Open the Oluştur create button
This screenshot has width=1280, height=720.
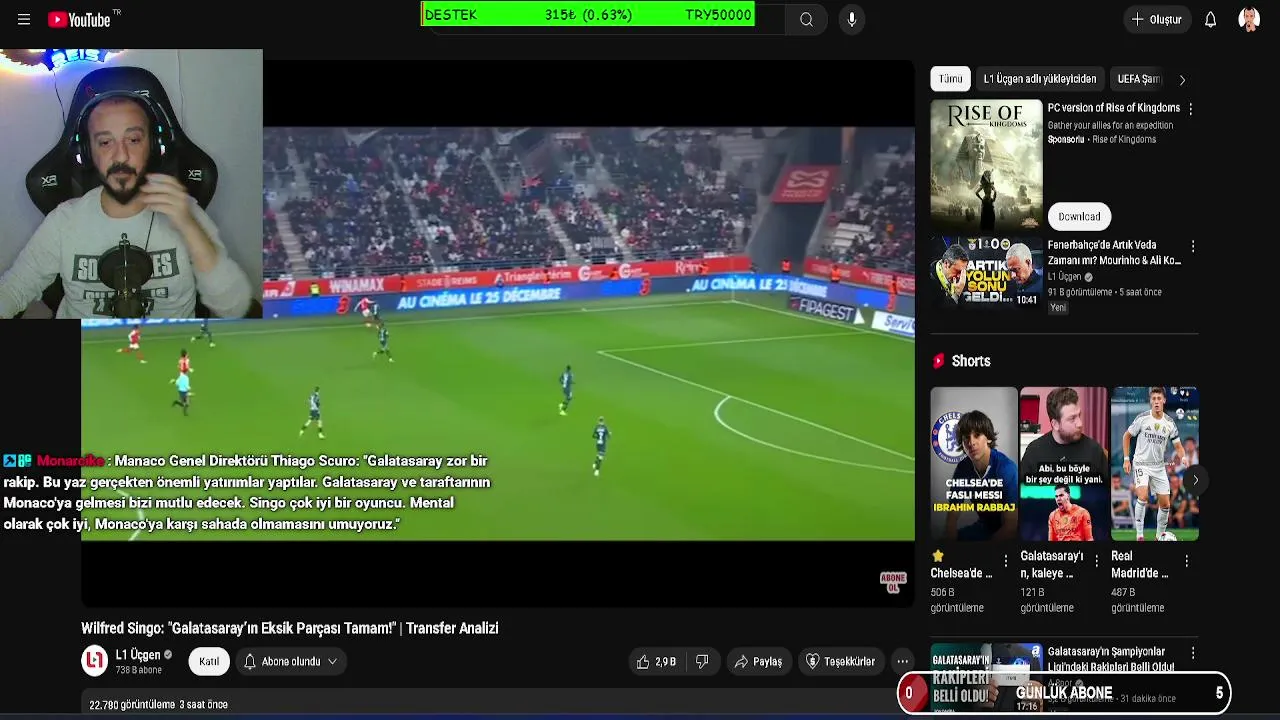1156,19
